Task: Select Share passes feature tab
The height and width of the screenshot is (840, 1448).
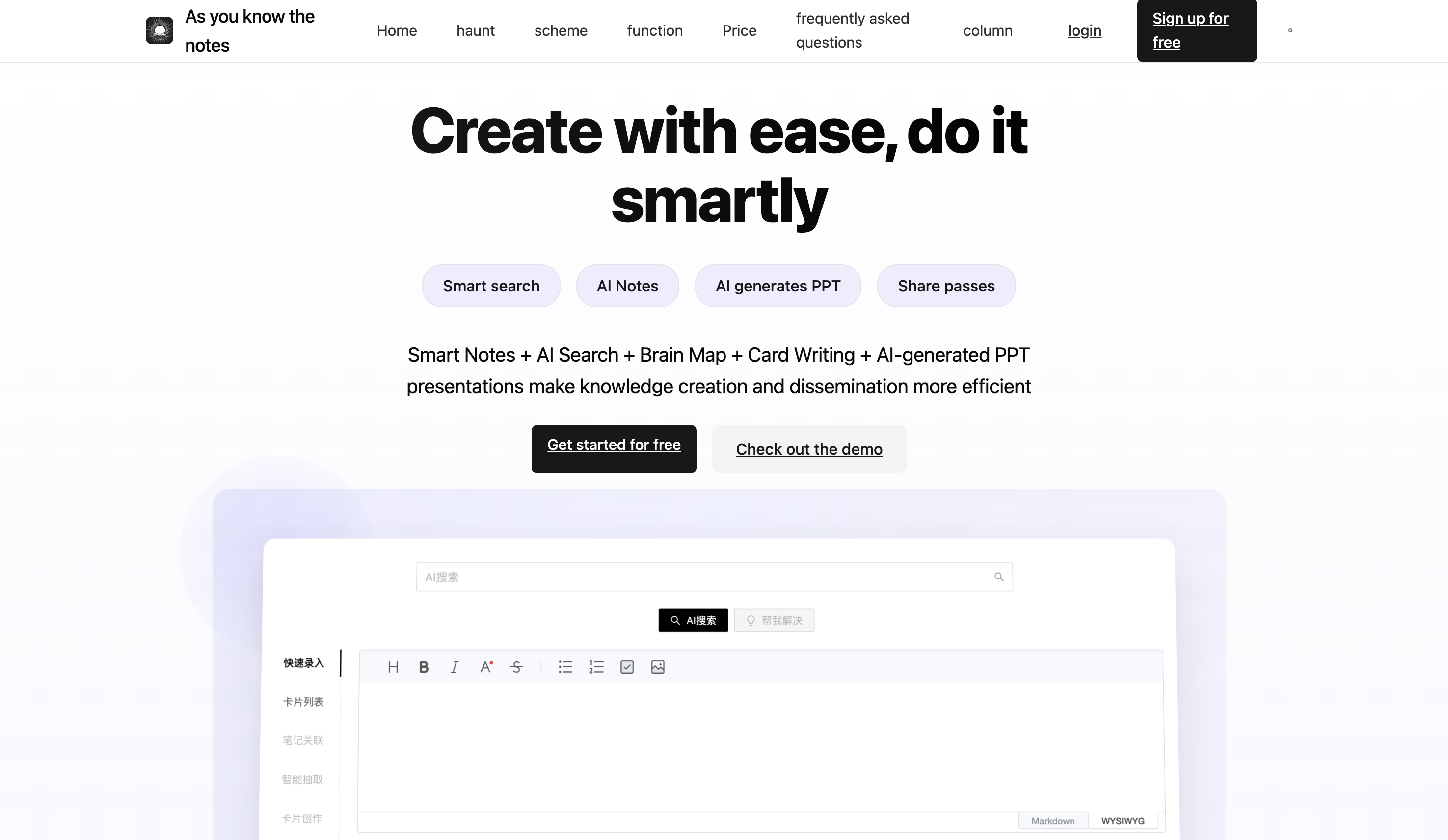Action: tap(946, 285)
